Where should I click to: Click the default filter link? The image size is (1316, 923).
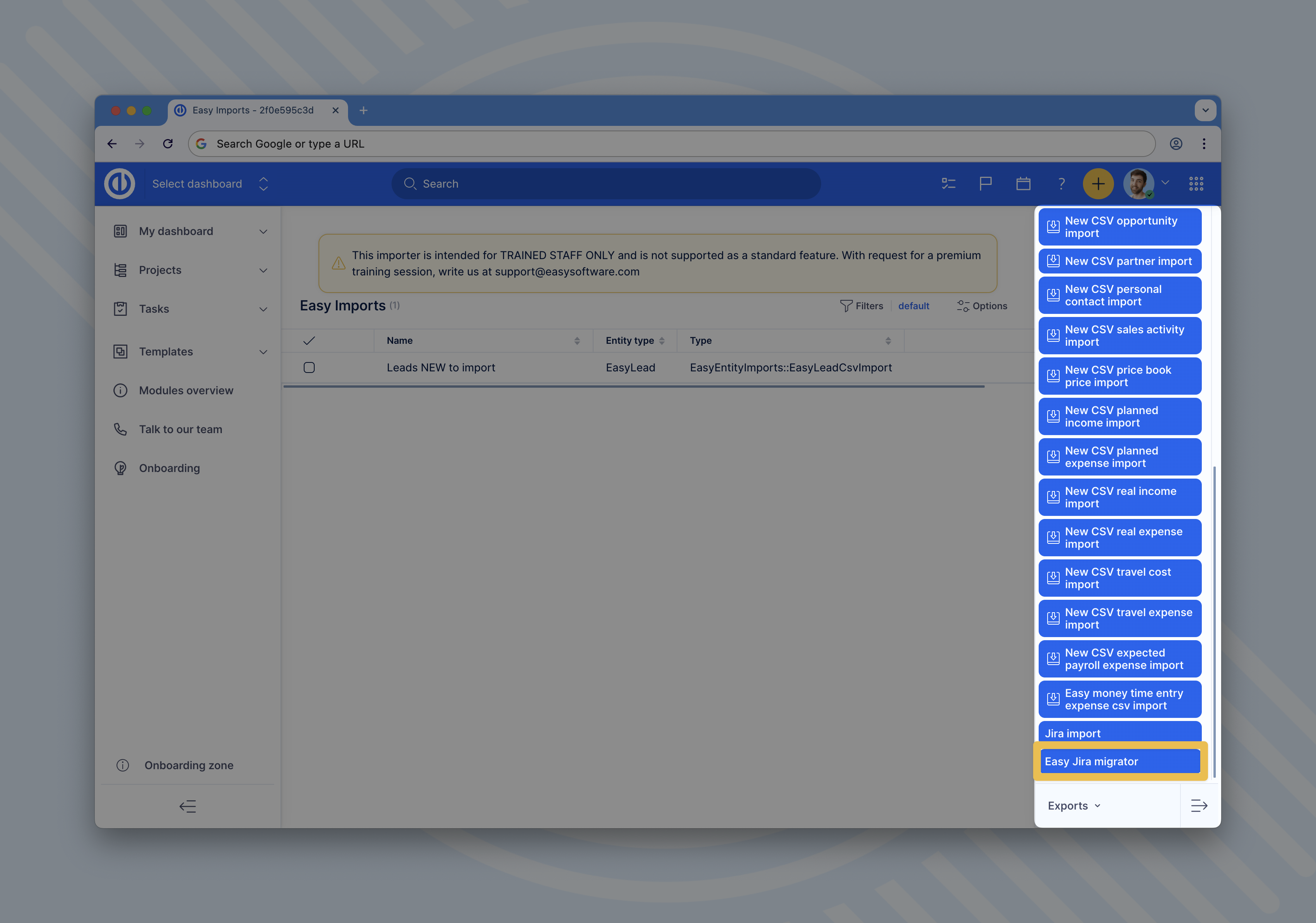click(x=913, y=306)
